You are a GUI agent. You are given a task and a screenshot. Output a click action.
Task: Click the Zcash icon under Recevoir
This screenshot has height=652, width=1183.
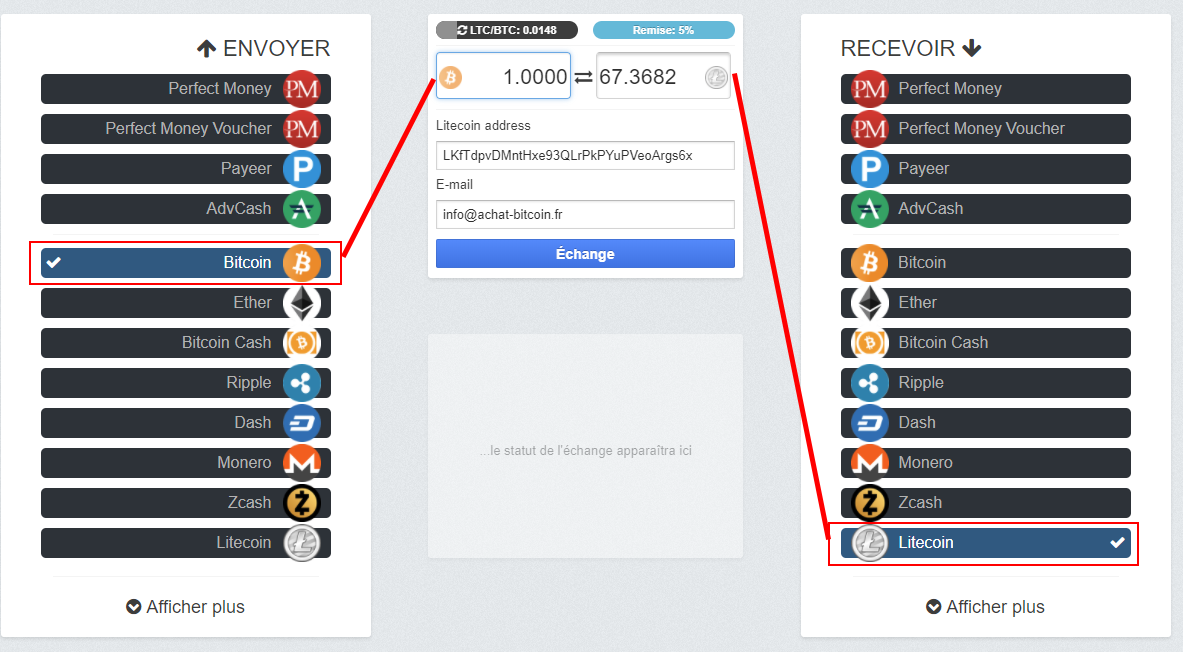[x=869, y=503]
